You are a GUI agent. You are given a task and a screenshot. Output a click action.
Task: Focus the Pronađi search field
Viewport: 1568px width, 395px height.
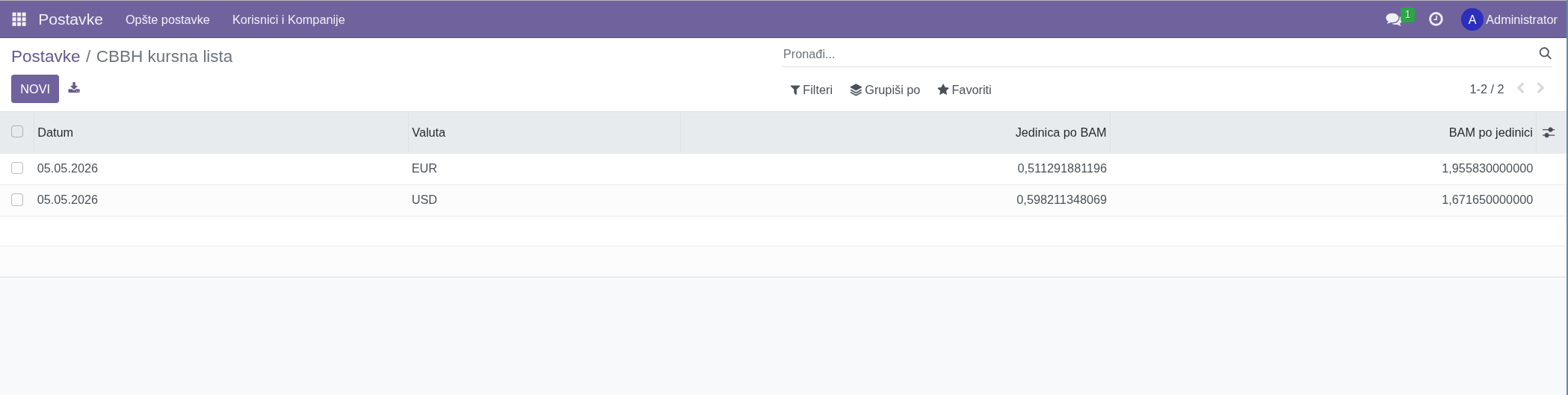1158,54
